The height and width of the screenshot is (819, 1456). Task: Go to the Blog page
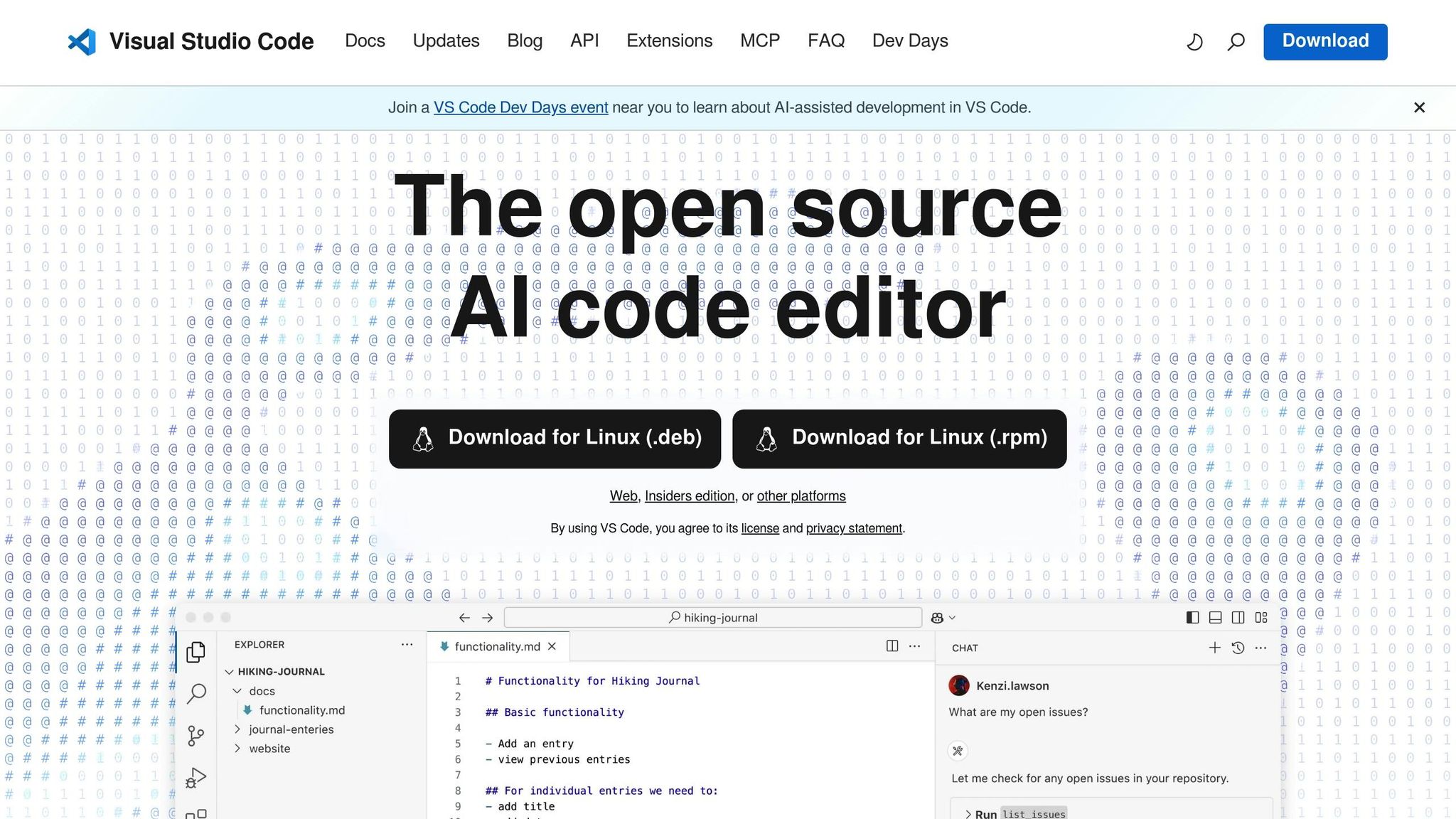525,41
